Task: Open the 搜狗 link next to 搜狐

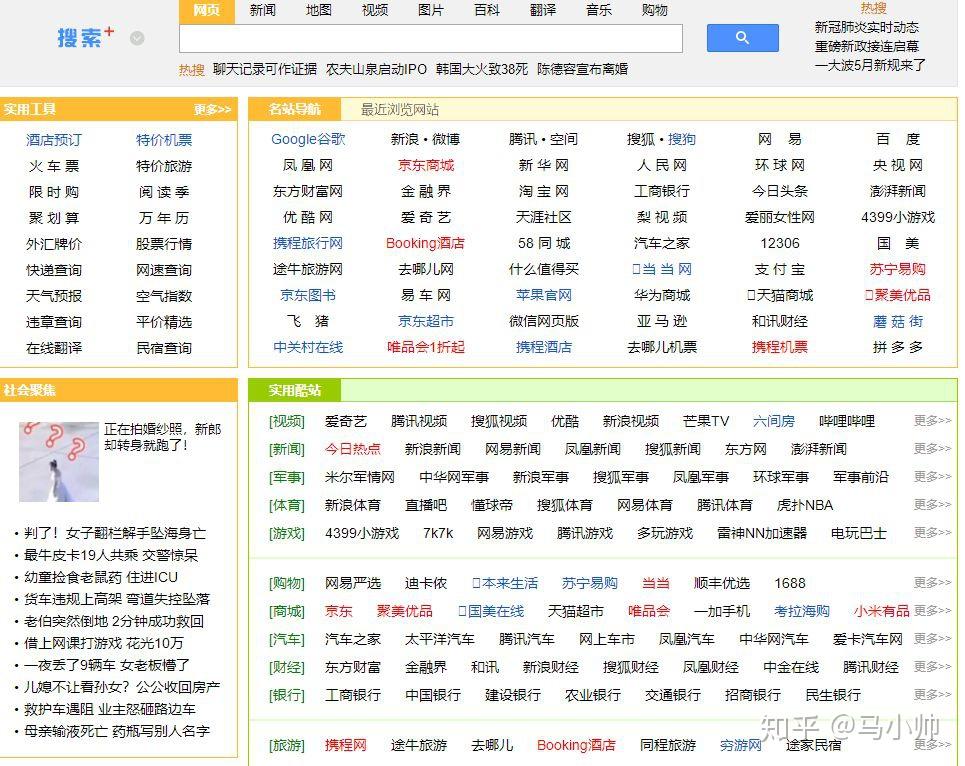Action: click(682, 139)
